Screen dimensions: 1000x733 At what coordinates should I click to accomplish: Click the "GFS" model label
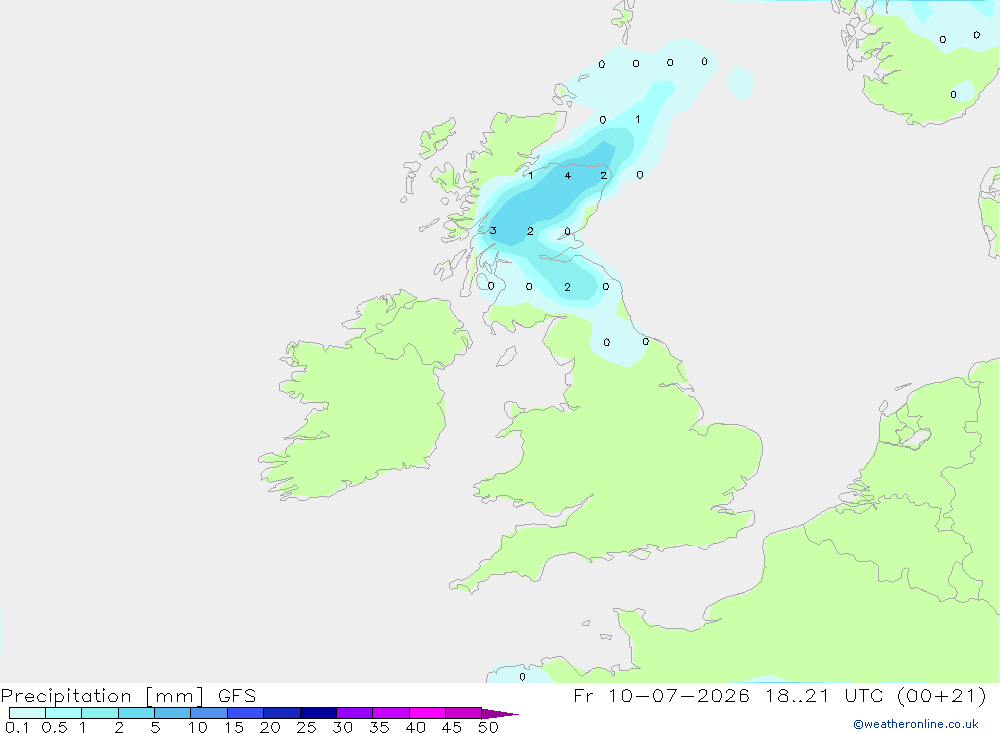(x=237, y=695)
